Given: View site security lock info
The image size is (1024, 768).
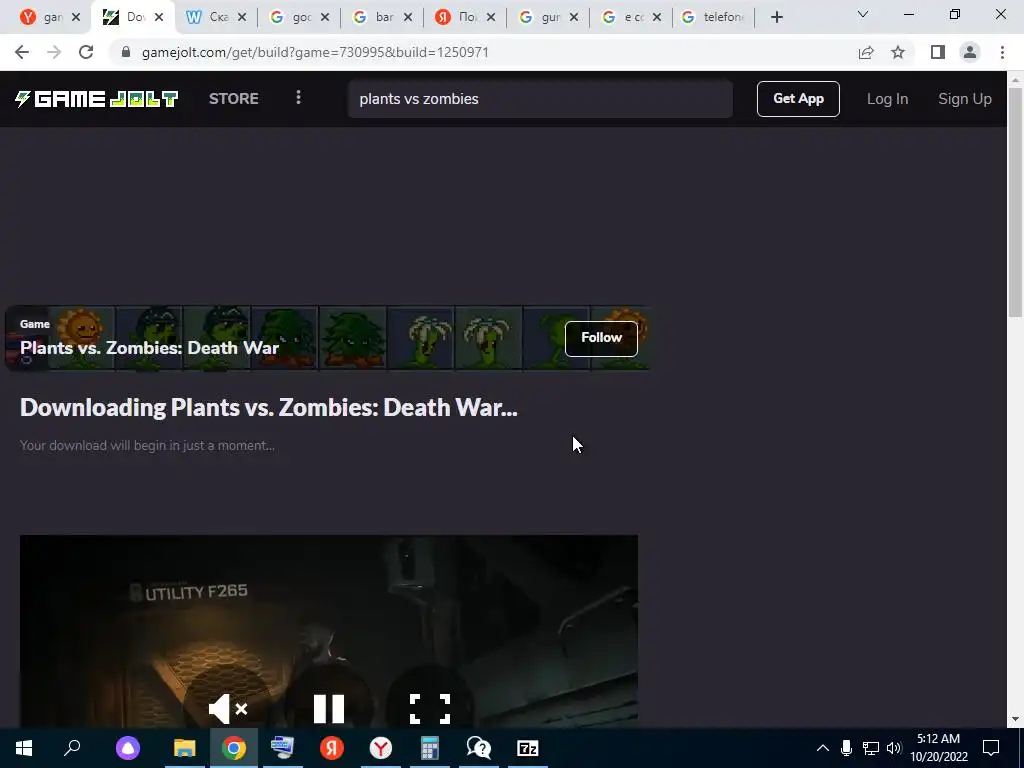Looking at the screenshot, I should (x=126, y=52).
